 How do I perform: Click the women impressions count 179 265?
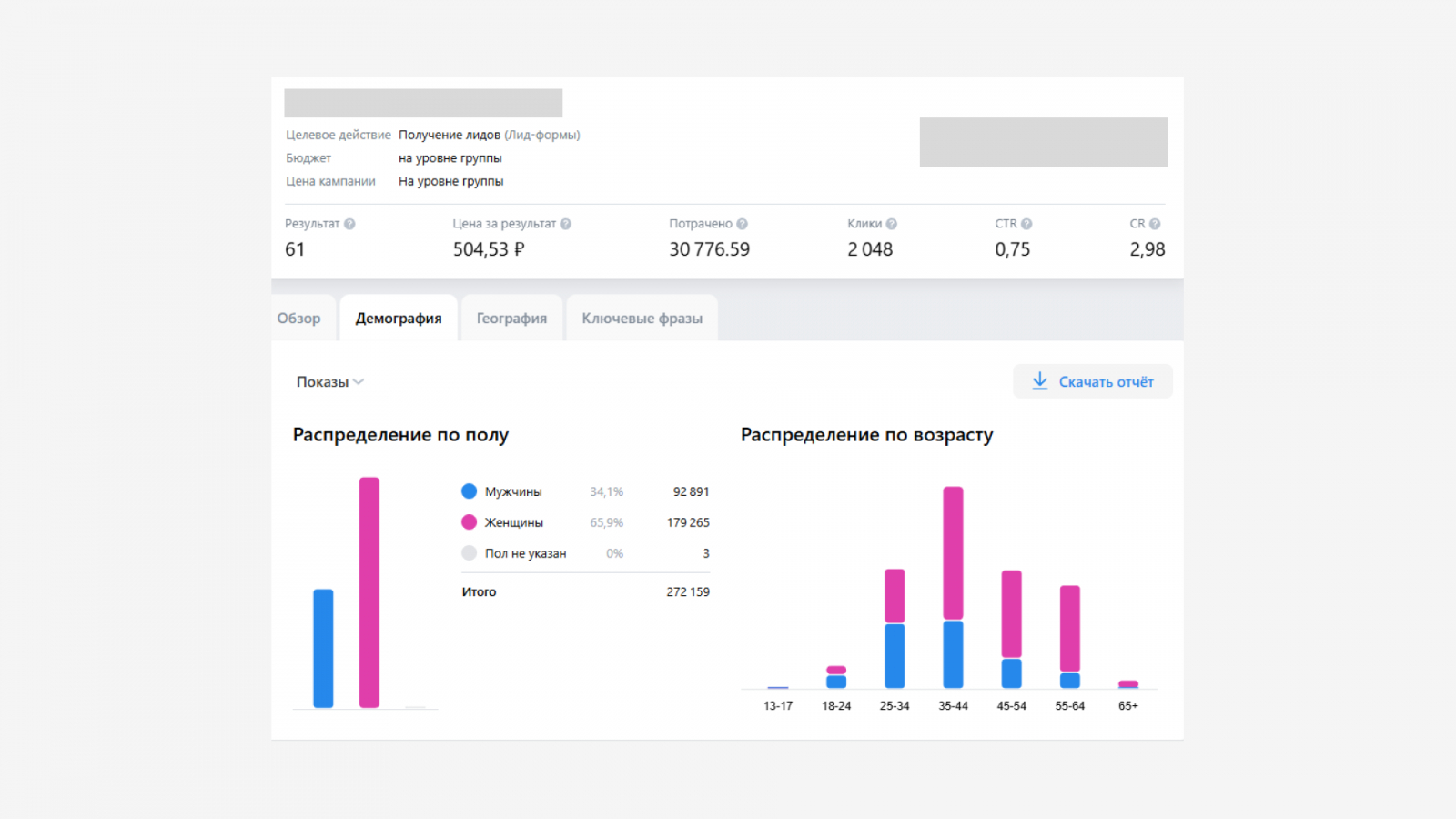point(688,522)
